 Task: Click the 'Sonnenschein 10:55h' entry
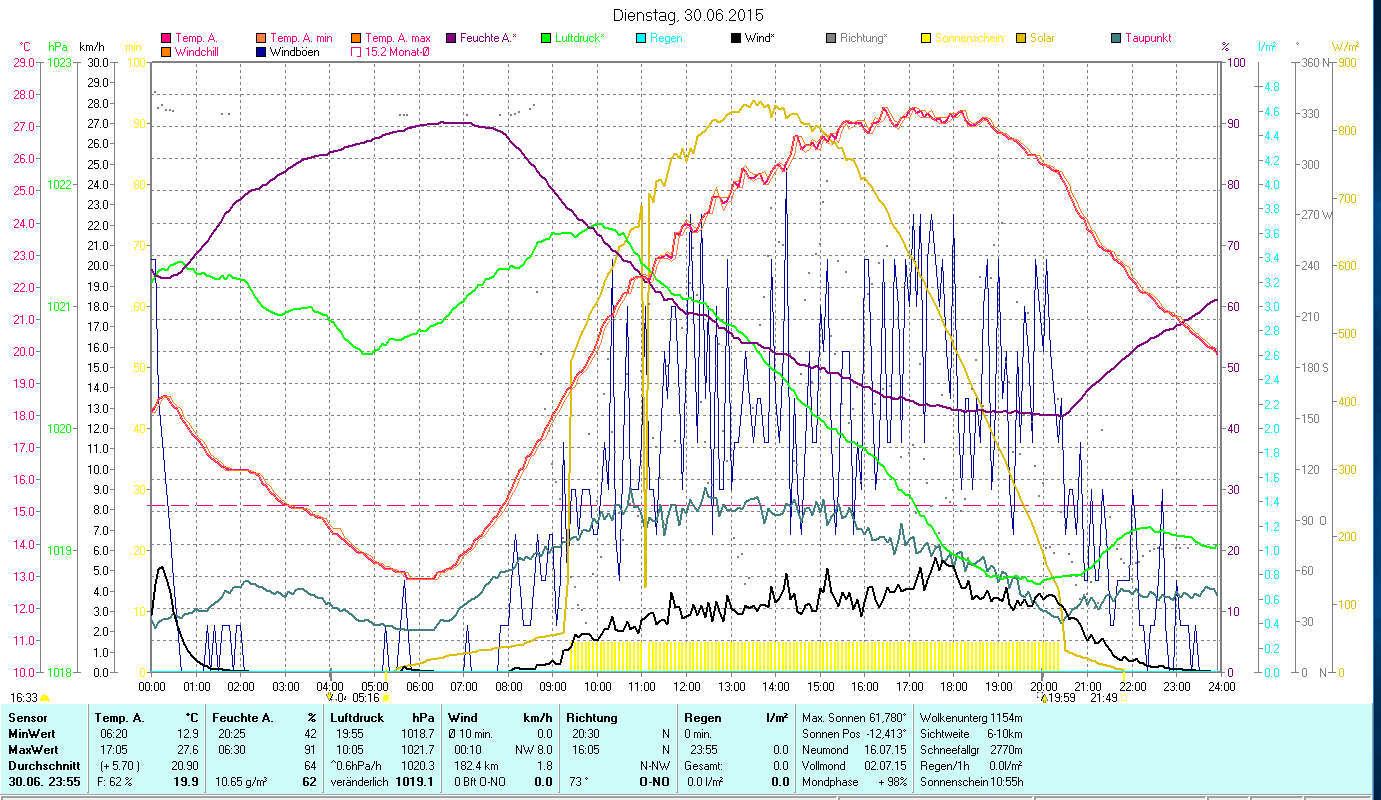[970, 782]
